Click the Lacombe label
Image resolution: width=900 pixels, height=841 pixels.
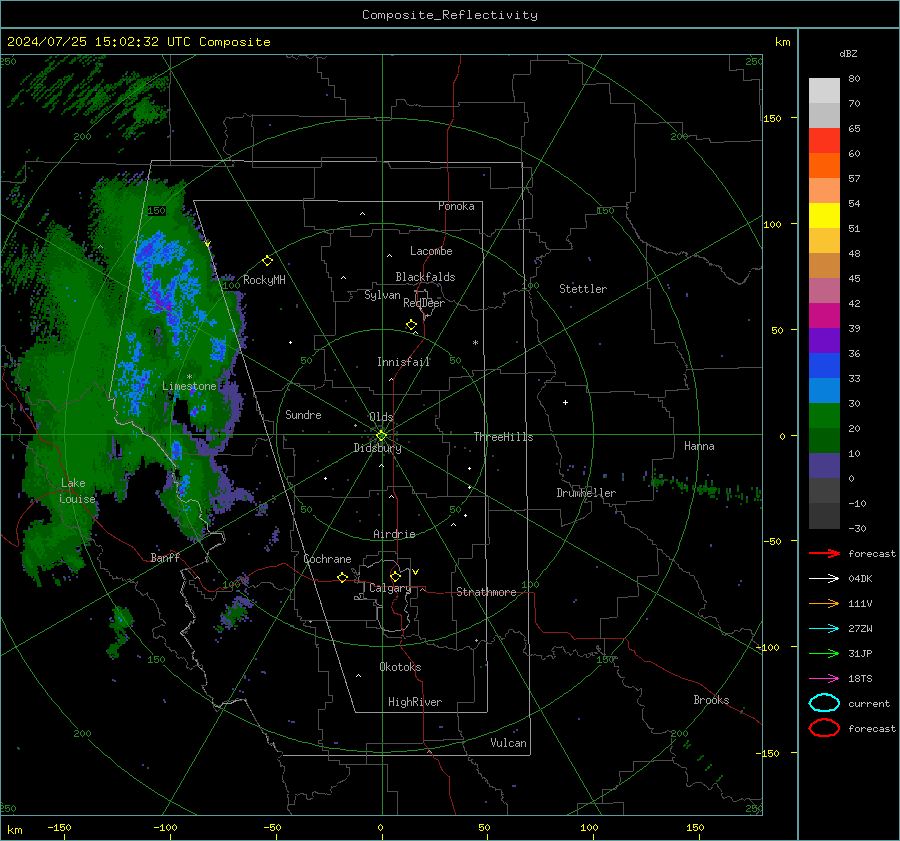431,251
